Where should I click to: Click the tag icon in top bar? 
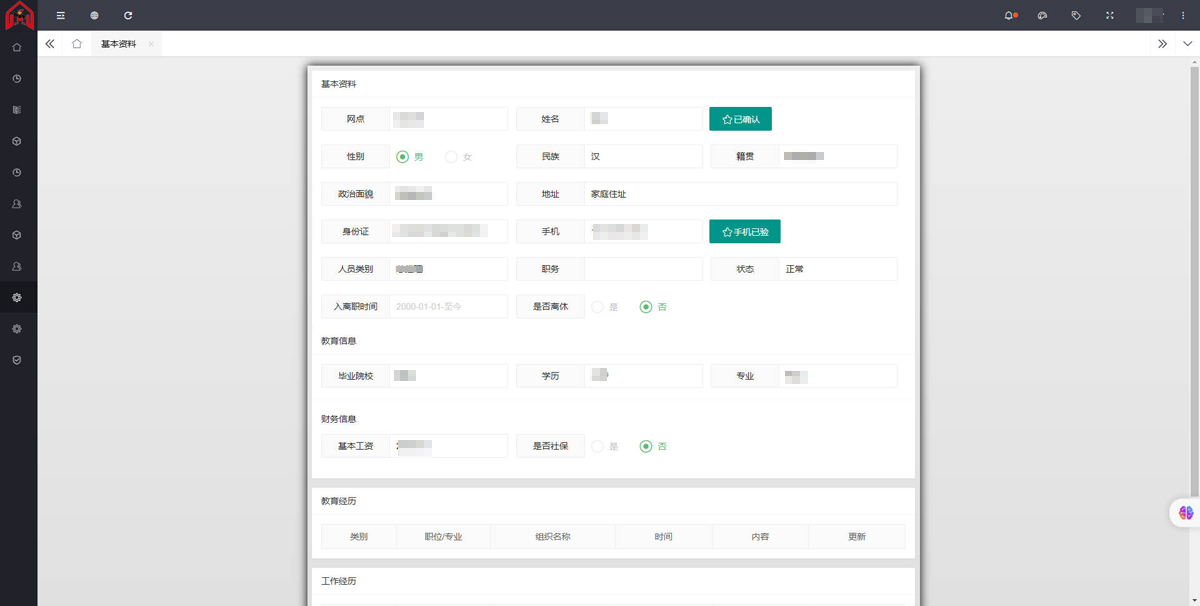coord(1076,16)
